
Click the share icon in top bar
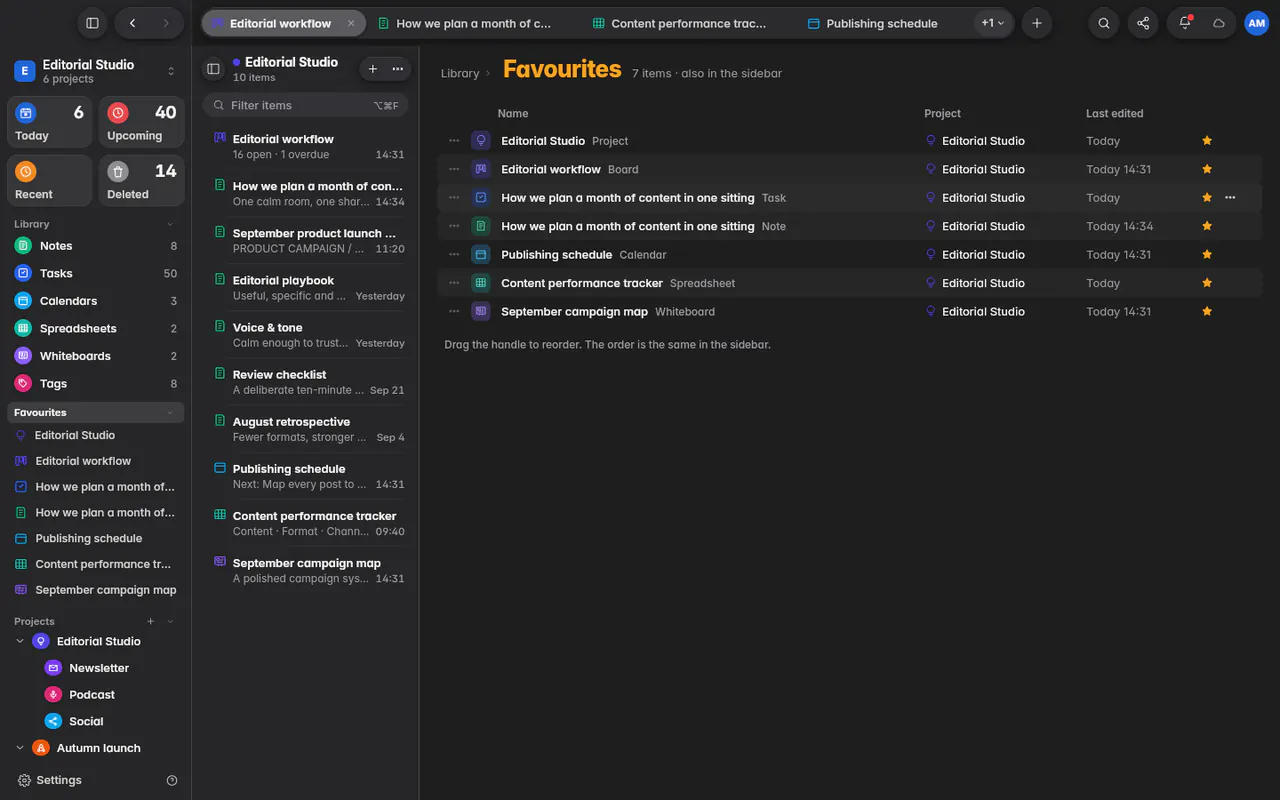[x=1143, y=23]
